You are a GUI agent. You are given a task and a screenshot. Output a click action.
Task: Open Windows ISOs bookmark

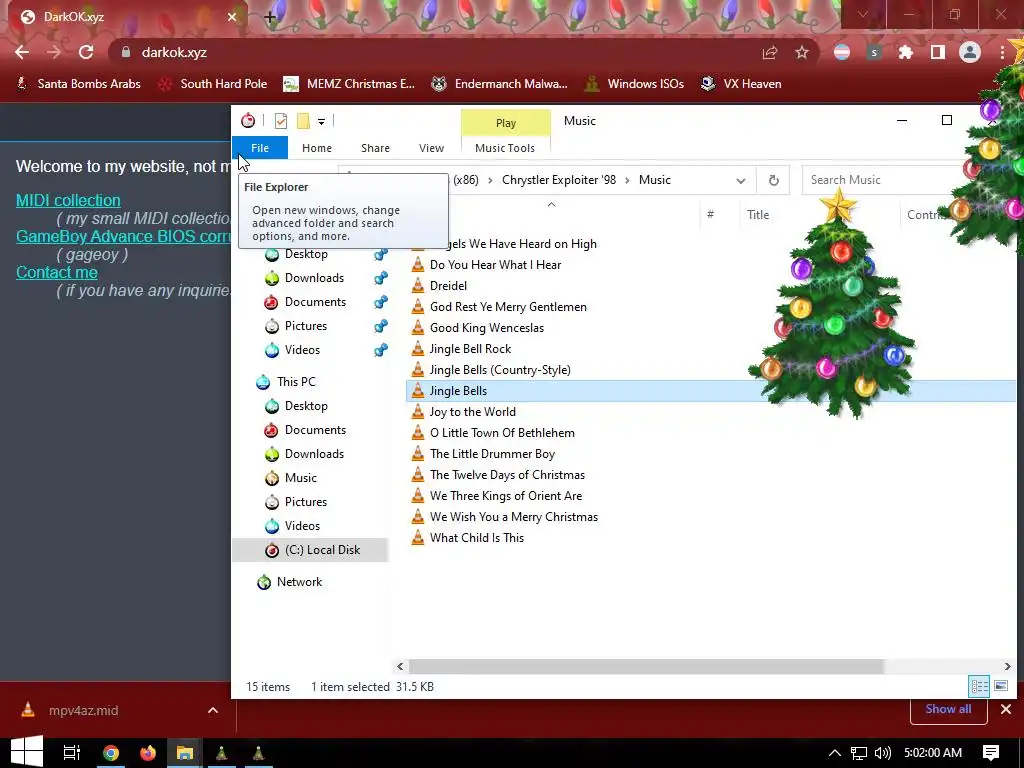coord(634,84)
